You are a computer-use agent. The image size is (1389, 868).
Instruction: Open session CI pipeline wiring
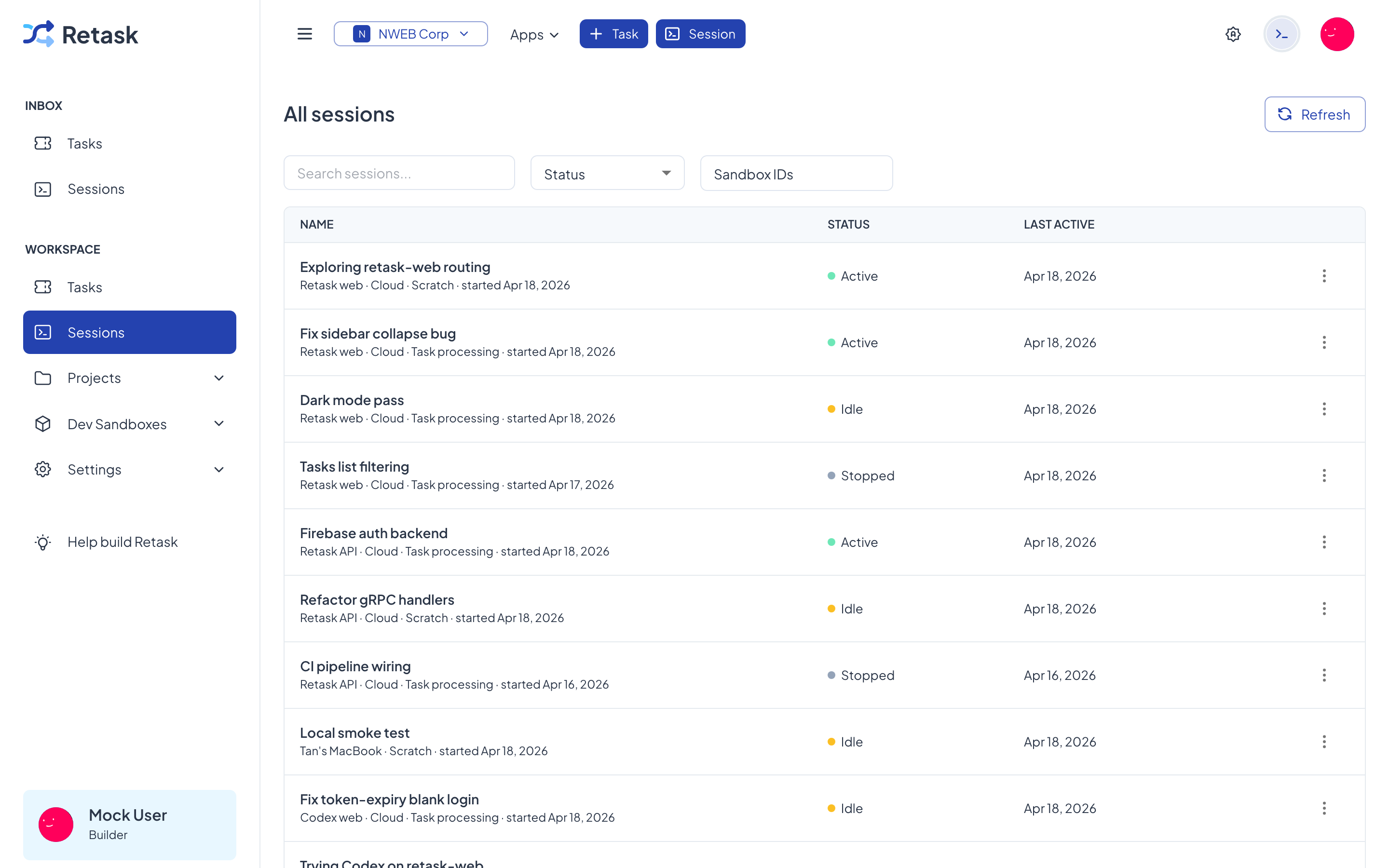point(355,666)
